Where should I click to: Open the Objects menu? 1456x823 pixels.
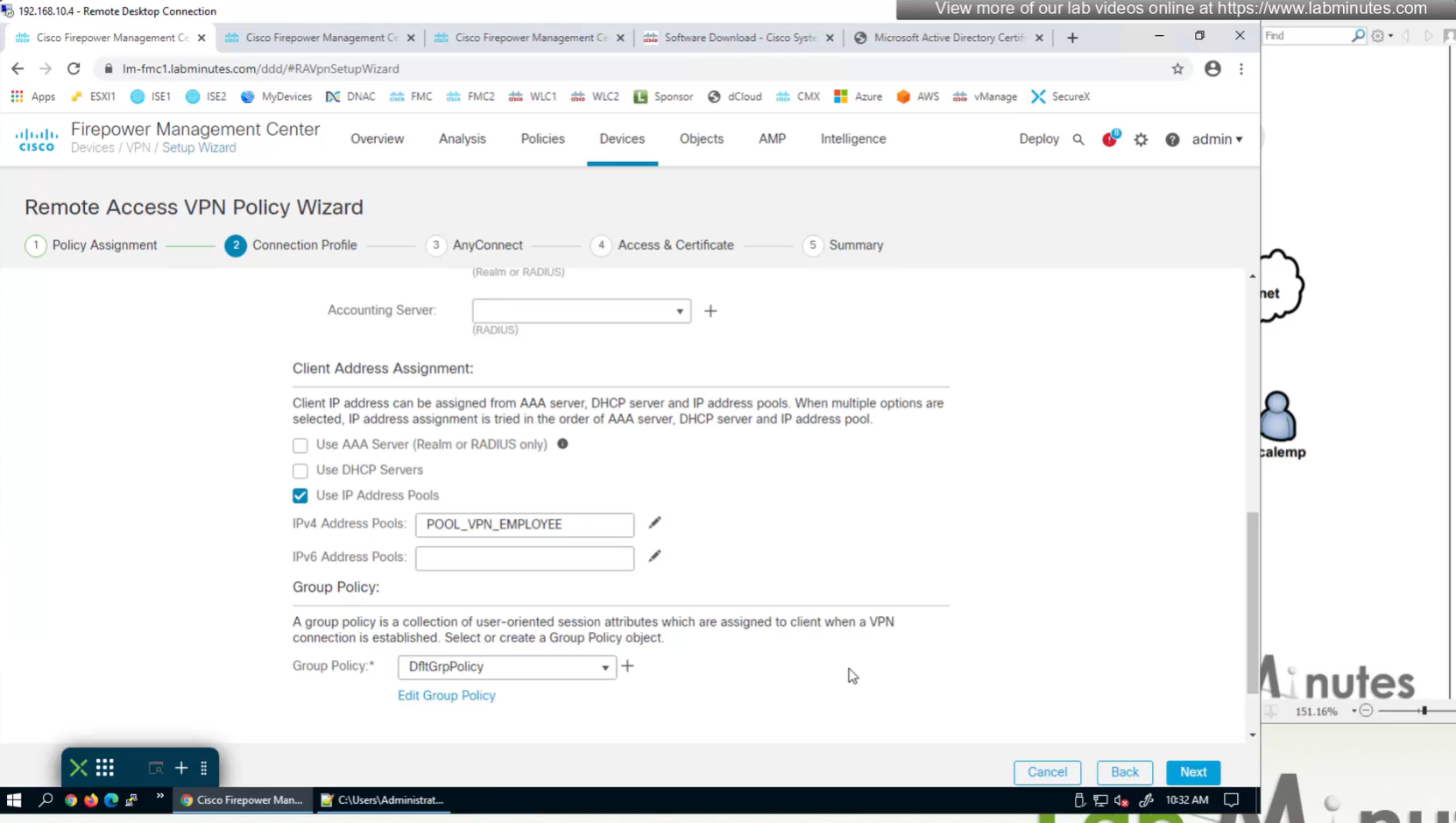coord(701,139)
